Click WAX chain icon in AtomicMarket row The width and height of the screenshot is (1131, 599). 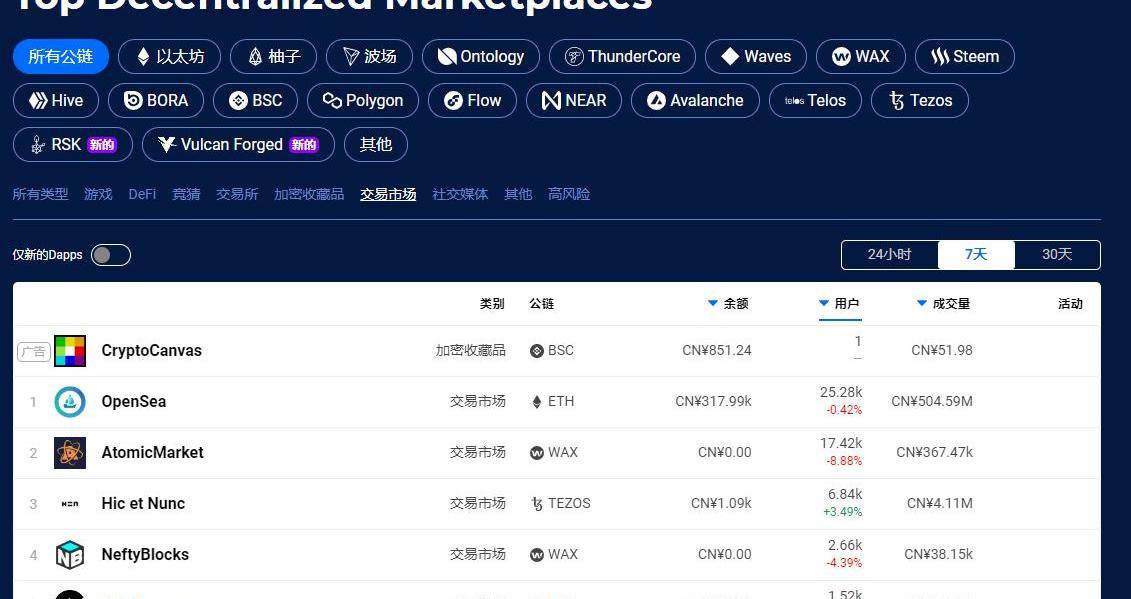537,453
